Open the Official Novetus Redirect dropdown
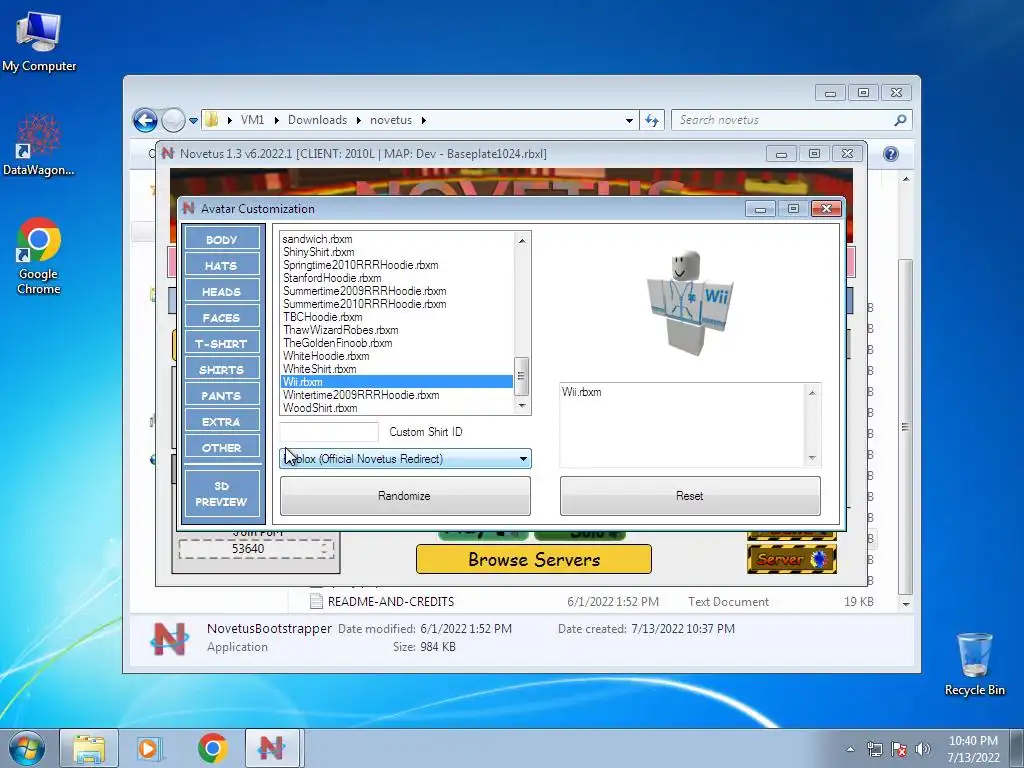The height and width of the screenshot is (768, 1024). click(405, 458)
